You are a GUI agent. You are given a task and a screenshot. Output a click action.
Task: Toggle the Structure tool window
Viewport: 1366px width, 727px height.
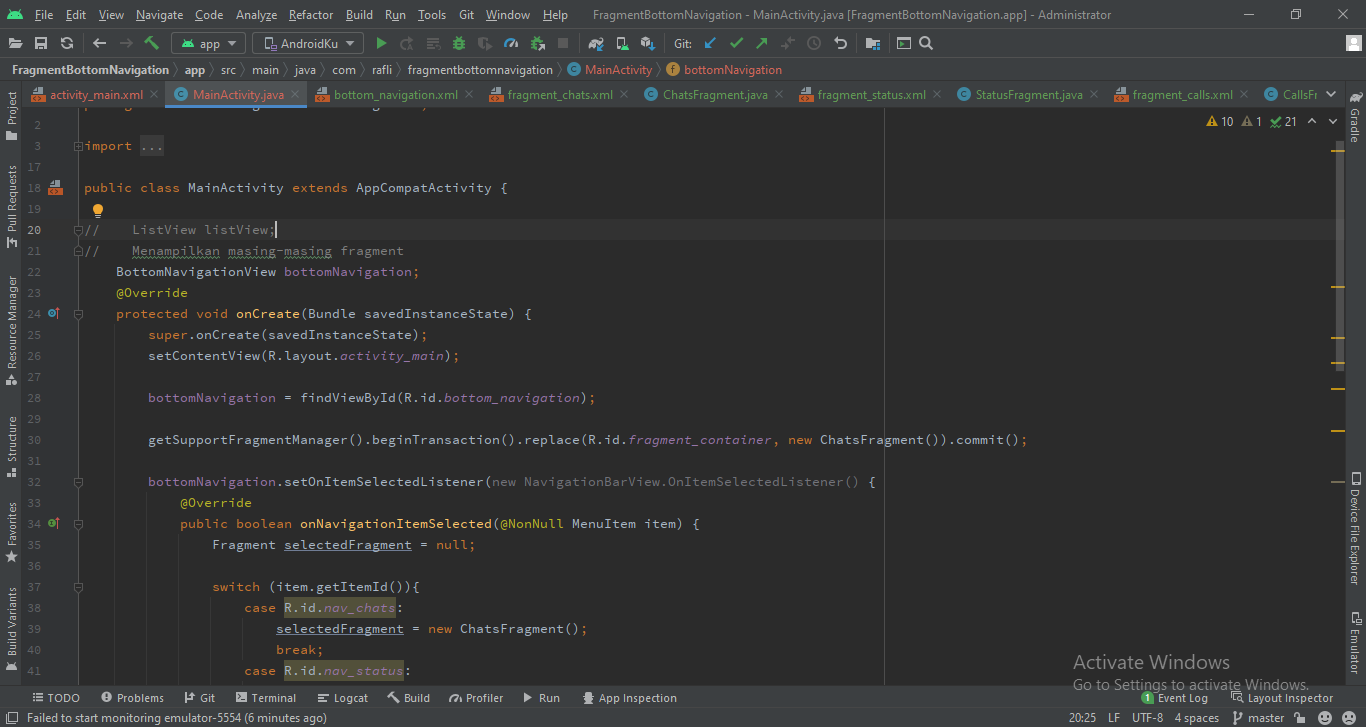point(11,445)
